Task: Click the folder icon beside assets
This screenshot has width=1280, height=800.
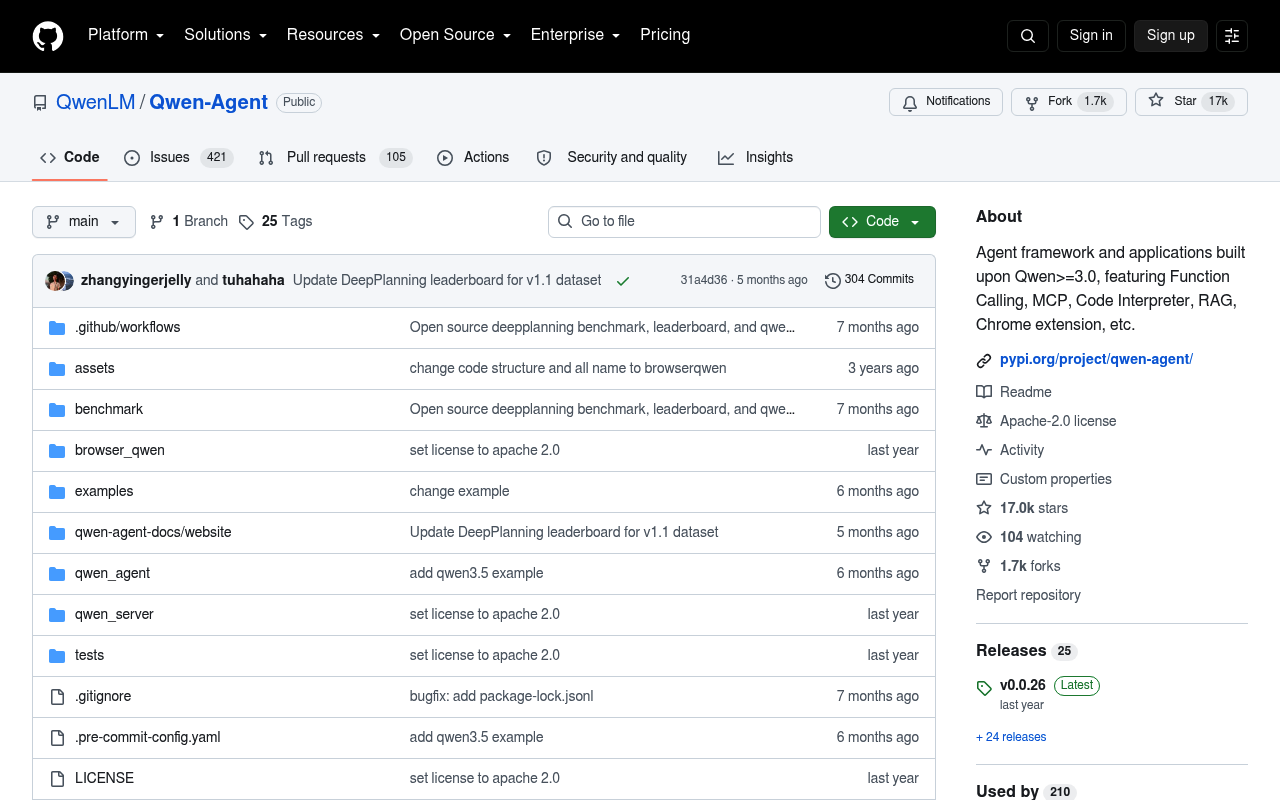Action: 57,369
